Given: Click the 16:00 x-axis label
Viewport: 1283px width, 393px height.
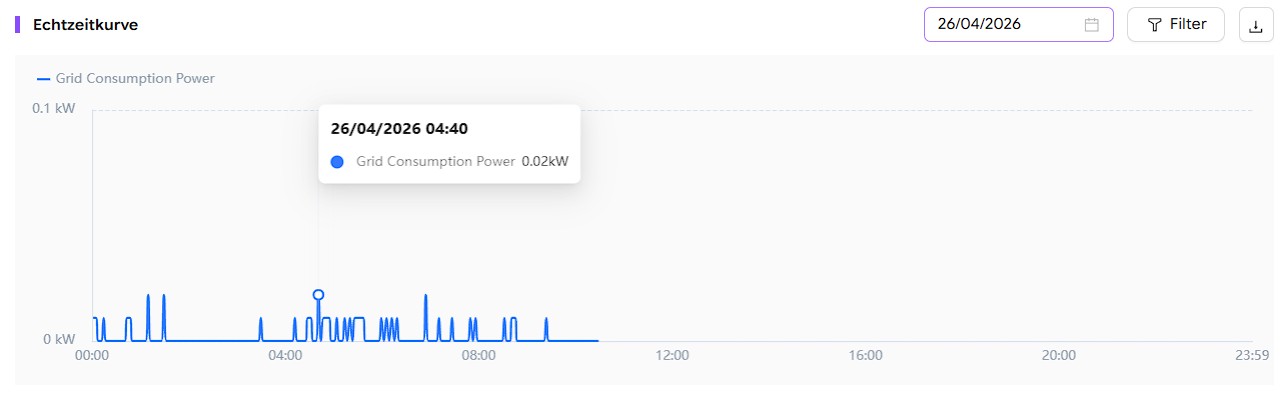Looking at the screenshot, I should (865, 355).
